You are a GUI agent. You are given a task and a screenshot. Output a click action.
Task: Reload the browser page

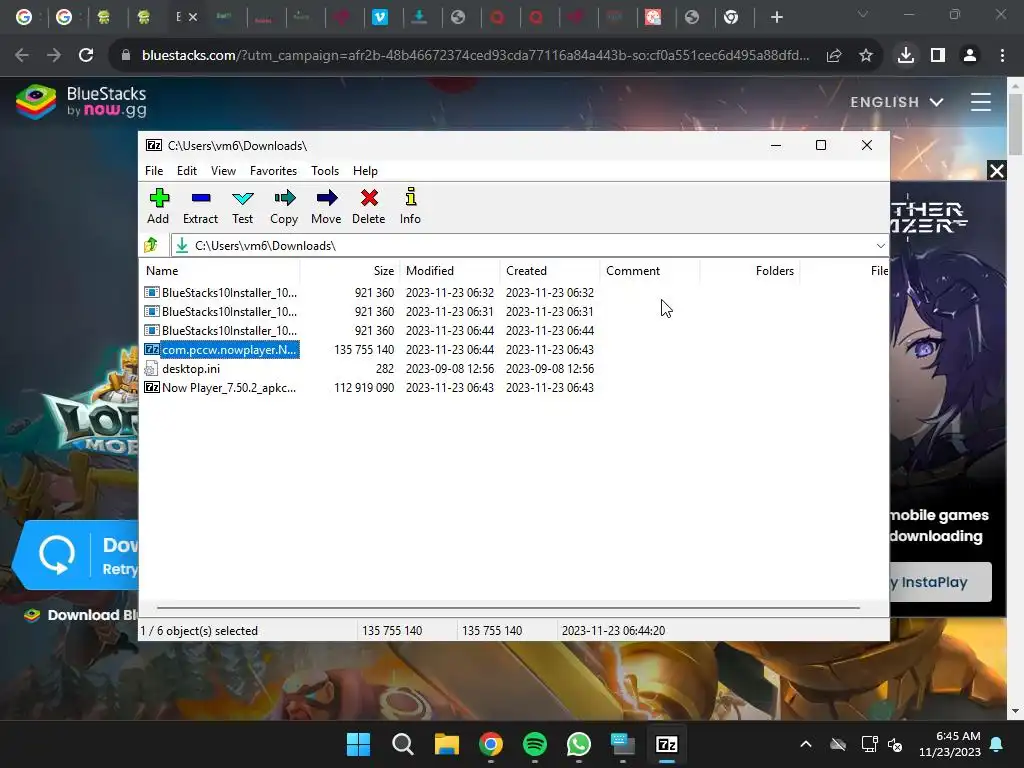[86, 56]
